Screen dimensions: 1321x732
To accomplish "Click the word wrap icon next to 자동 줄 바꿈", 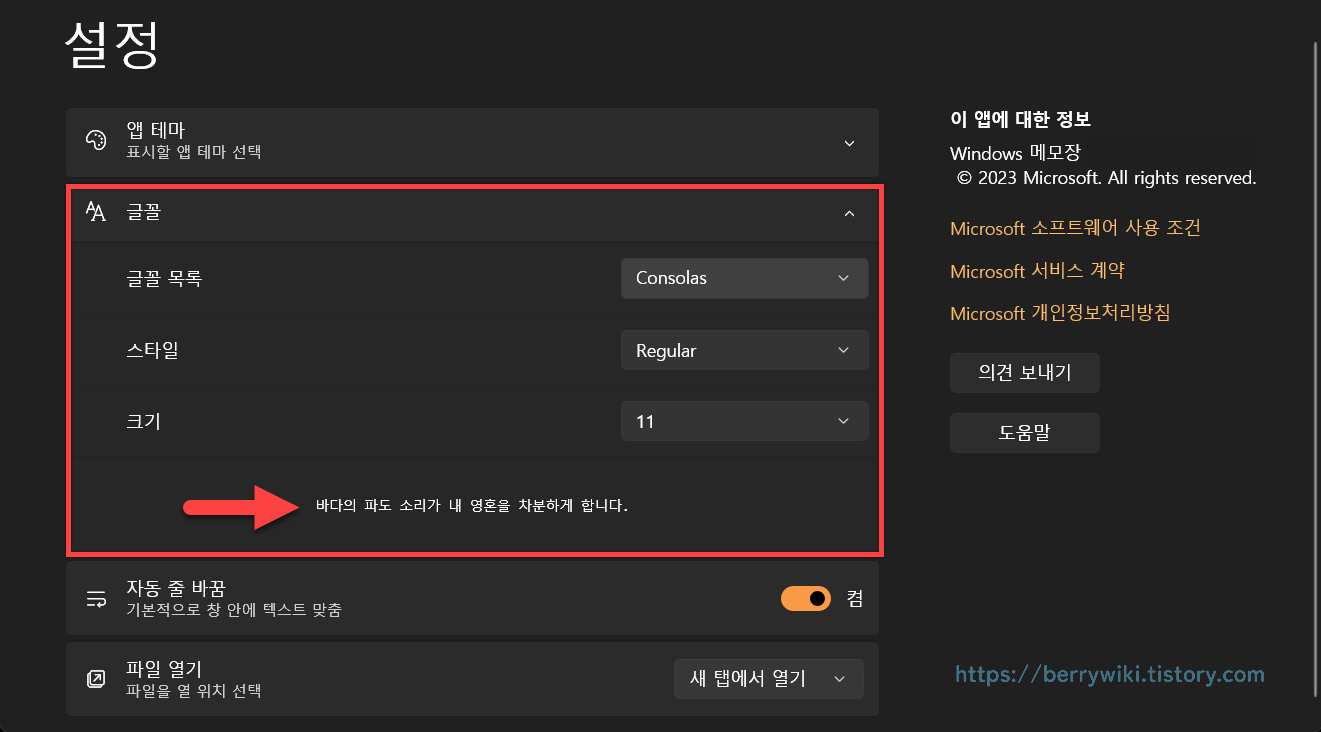I will click(95, 598).
